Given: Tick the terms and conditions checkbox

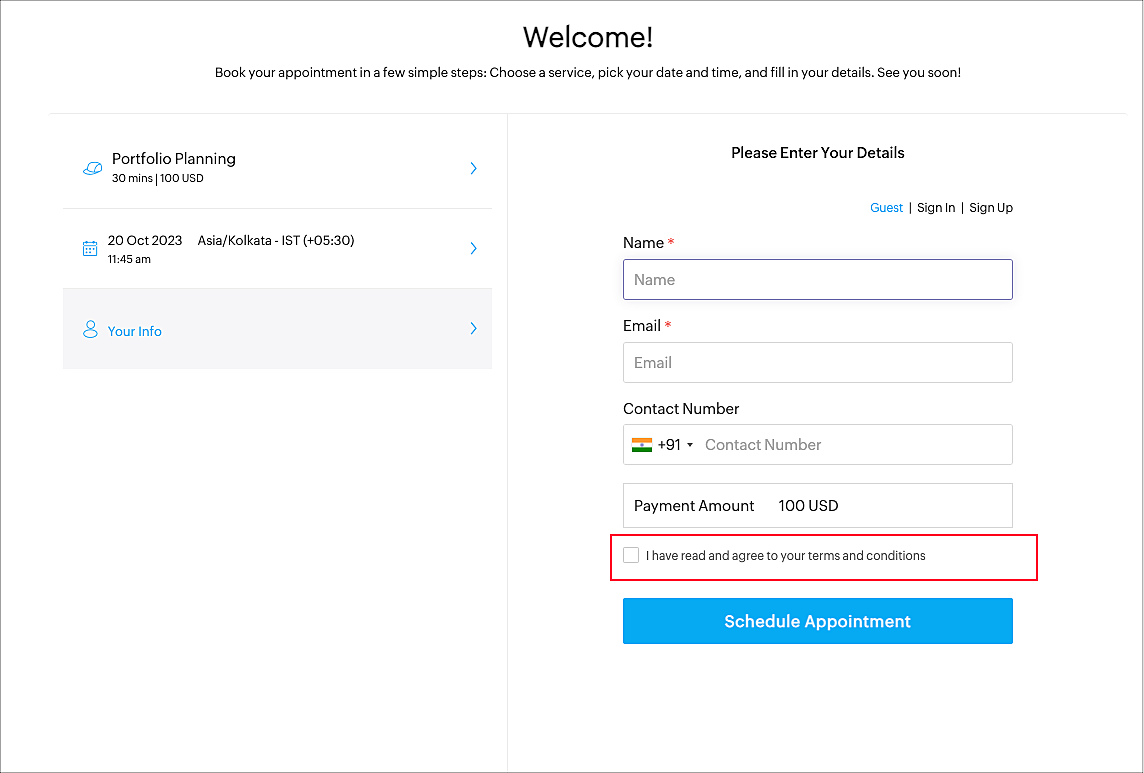Looking at the screenshot, I should [x=631, y=555].
